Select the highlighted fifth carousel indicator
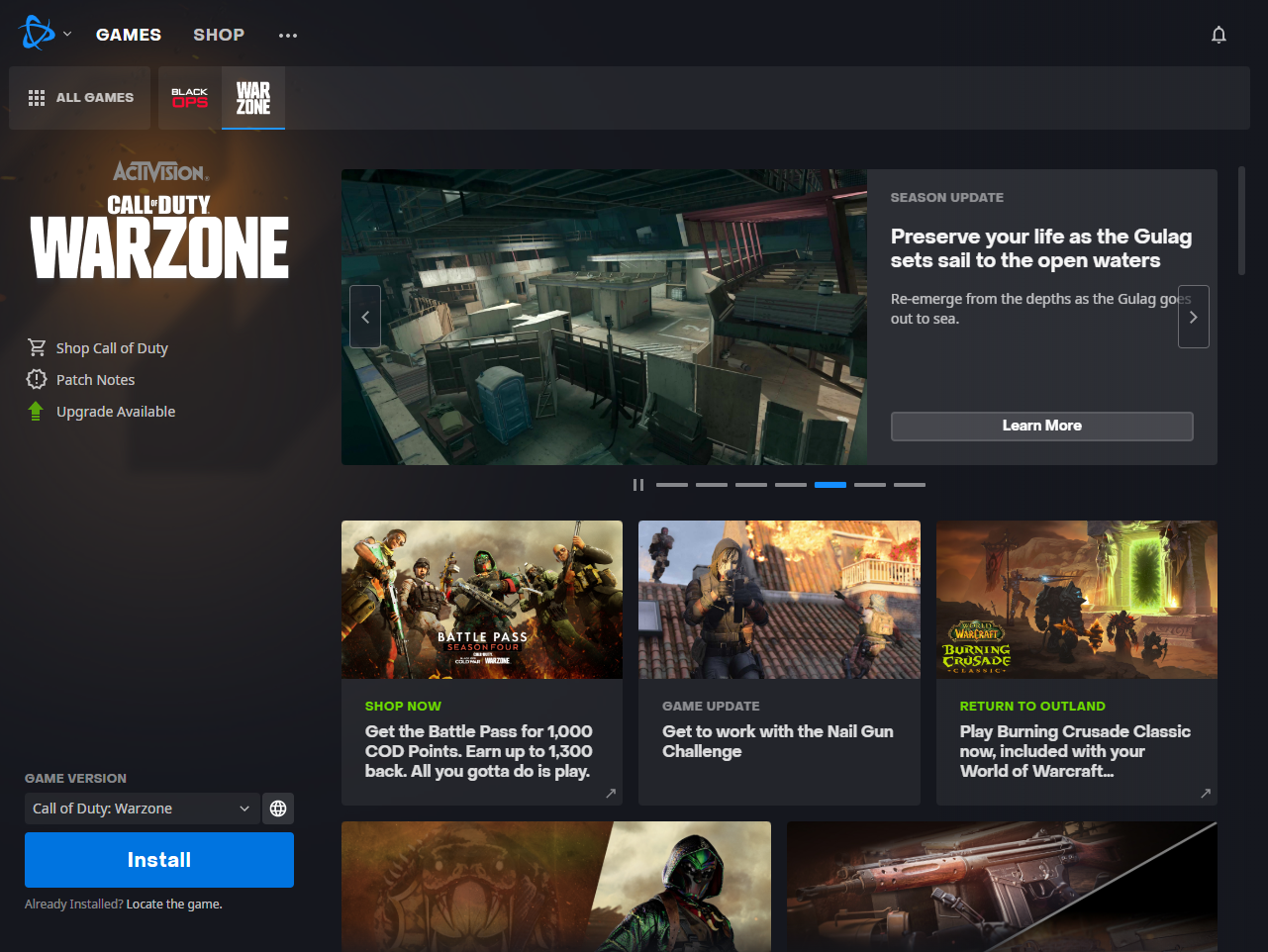The image size is (1268, 952). tap(830, 485)
